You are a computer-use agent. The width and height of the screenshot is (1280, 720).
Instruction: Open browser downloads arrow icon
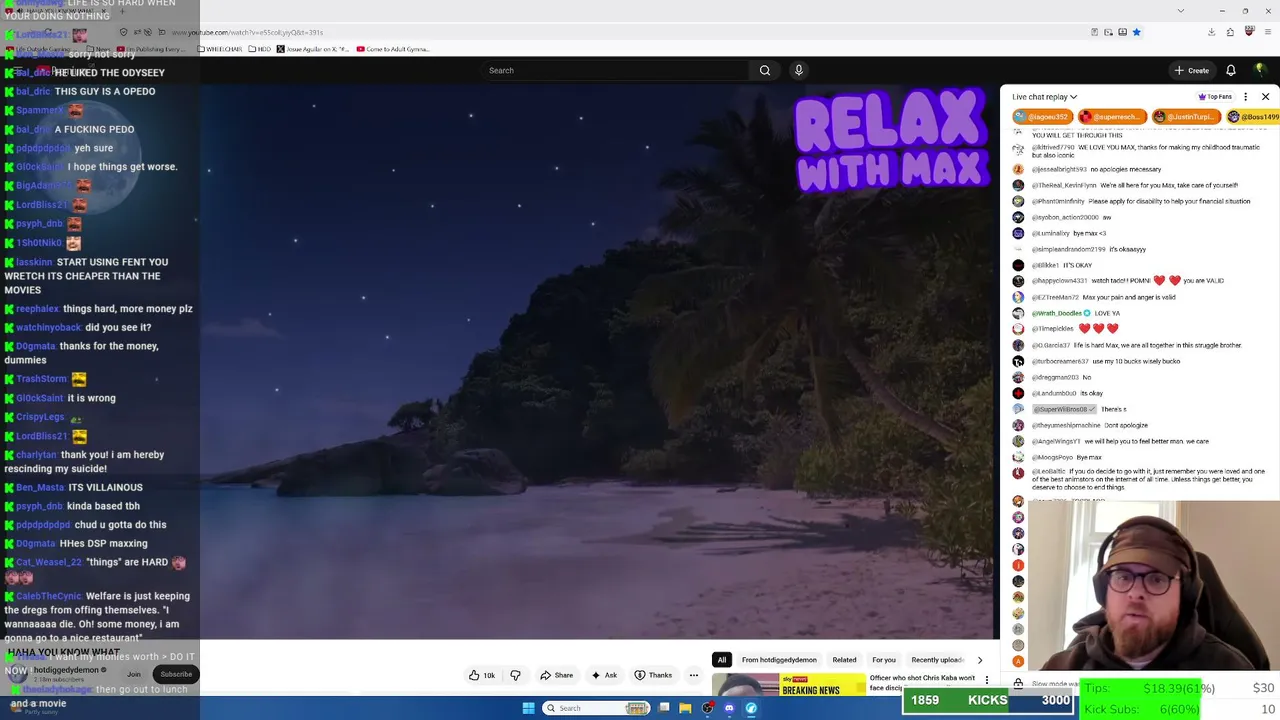click(1211, 32)
